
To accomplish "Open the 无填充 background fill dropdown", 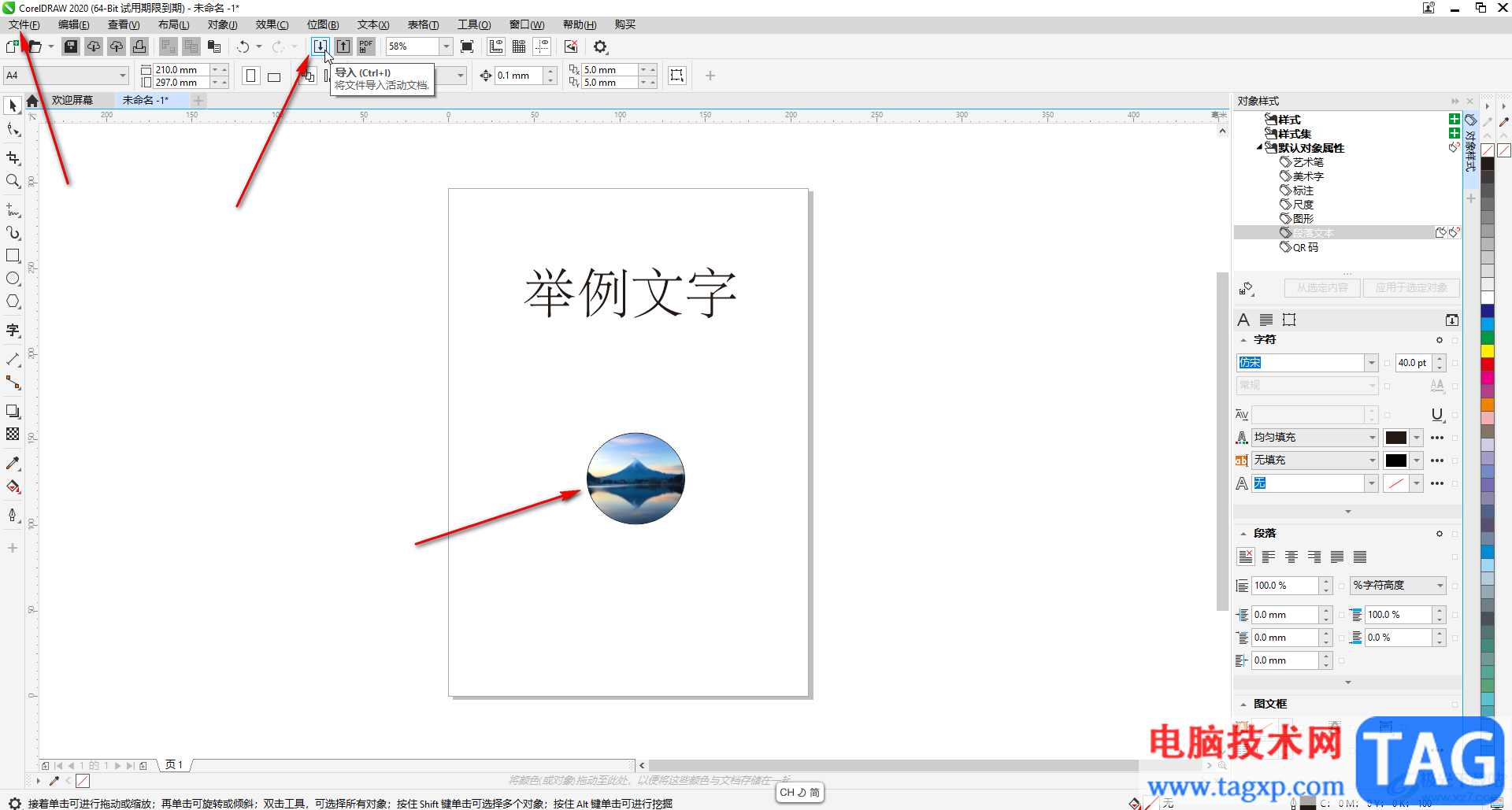I will point(1372,460).
